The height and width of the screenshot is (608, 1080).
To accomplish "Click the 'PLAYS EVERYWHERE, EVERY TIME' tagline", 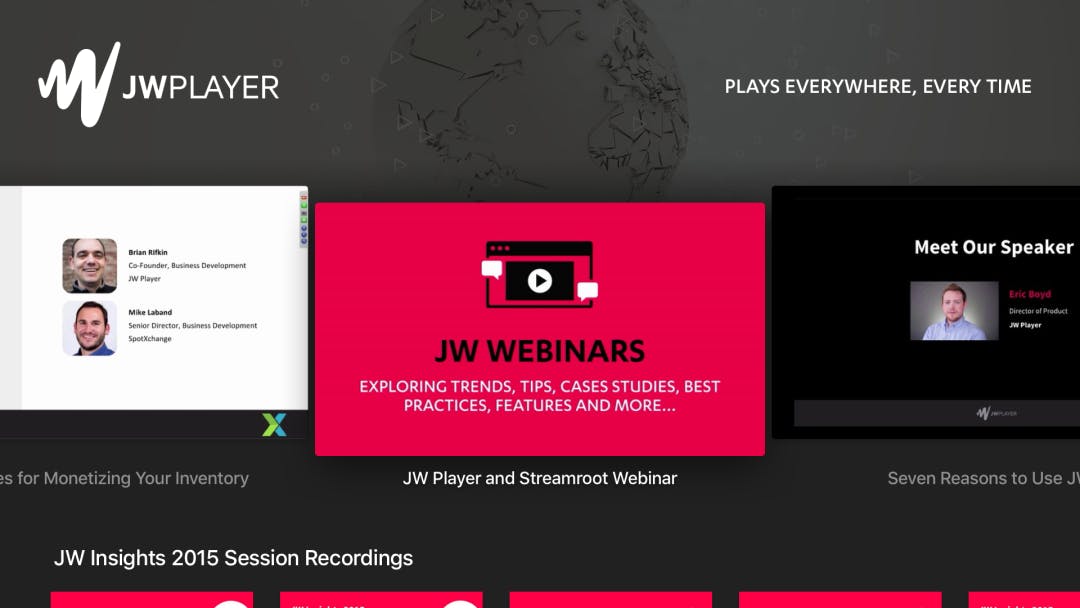I will coord(878,86).
